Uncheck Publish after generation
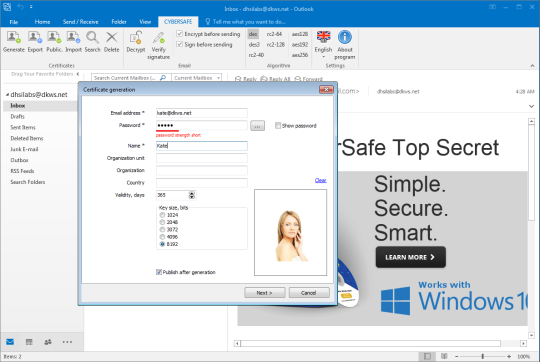The width and height of the screenshot is (540, 362). 159,272
